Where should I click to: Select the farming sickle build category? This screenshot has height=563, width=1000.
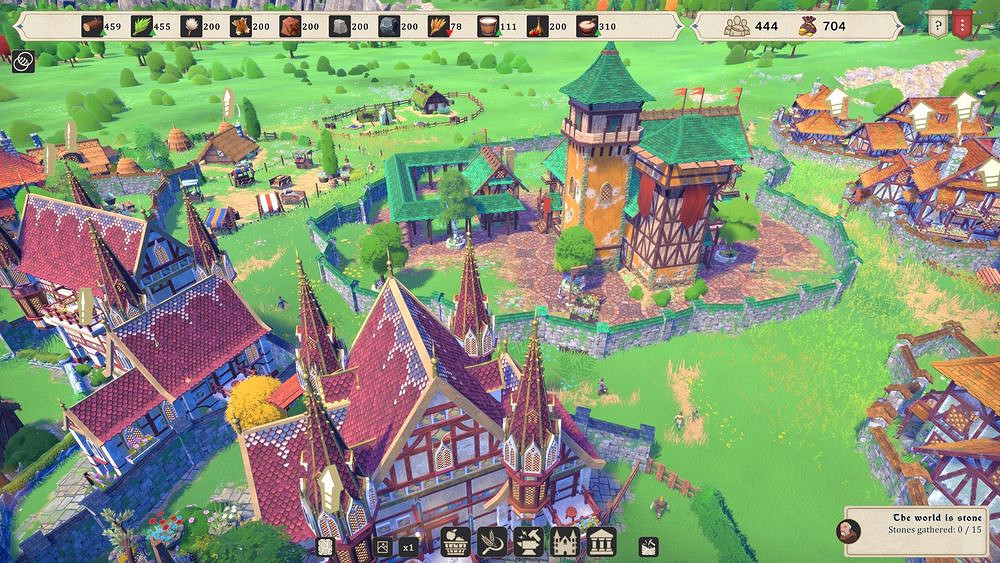point(492,542)
